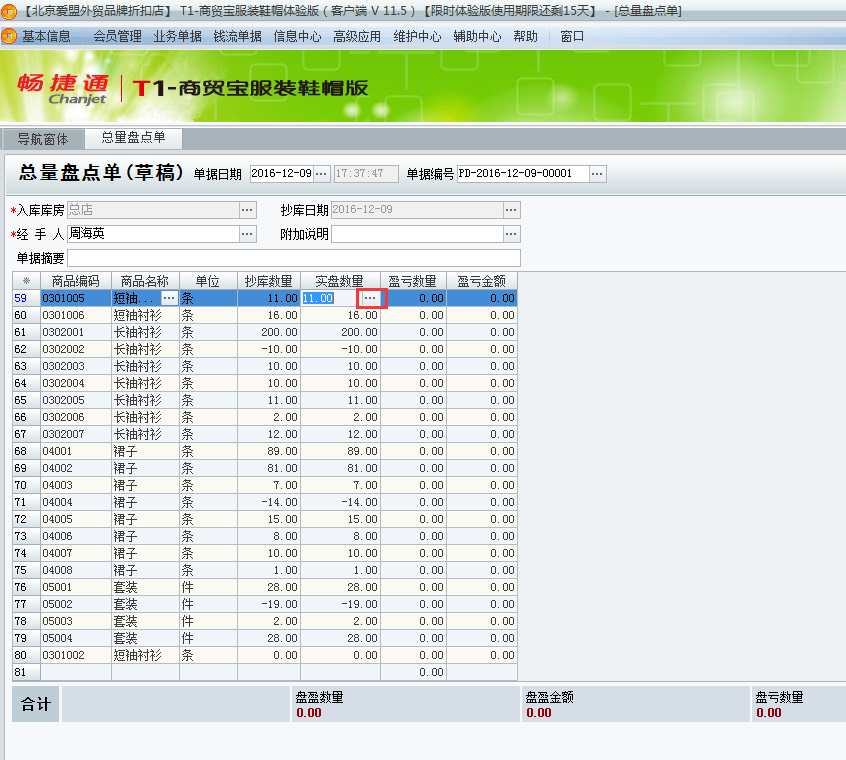Open the 帮助 menu

click(x=525, y=36)
